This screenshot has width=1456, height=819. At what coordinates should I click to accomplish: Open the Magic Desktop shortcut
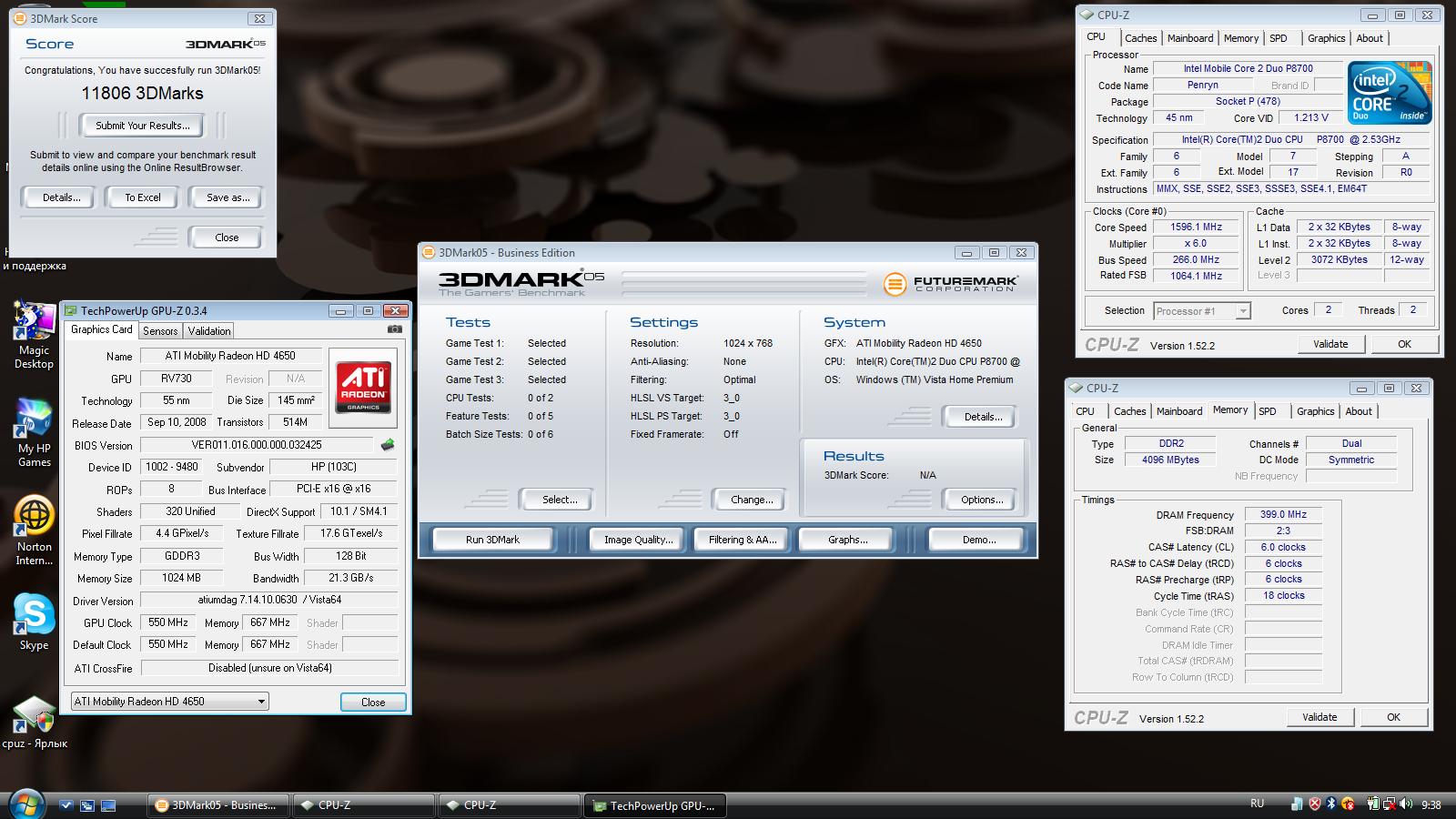34,333
